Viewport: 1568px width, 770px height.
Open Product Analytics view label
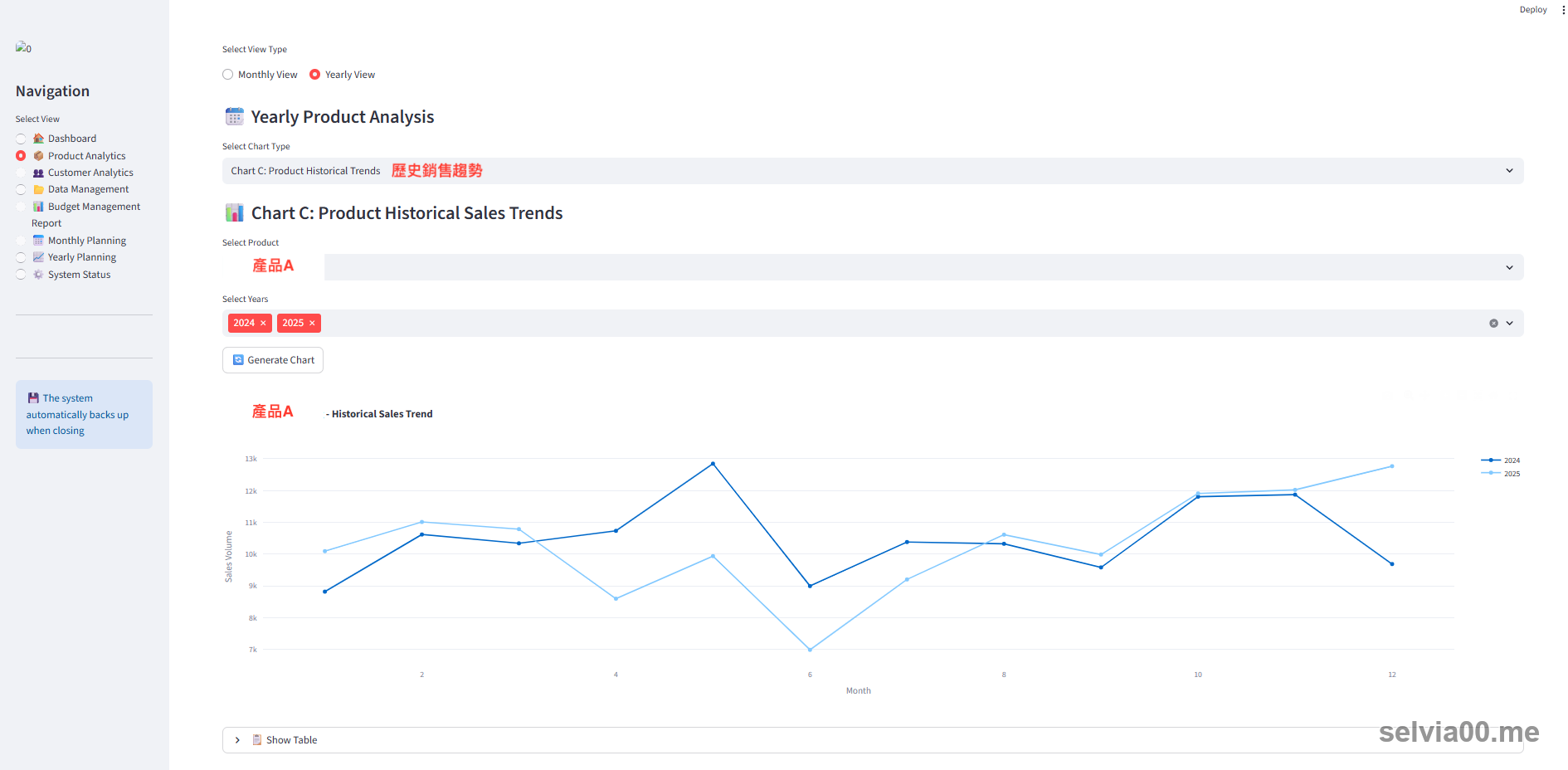coord(87,156)
